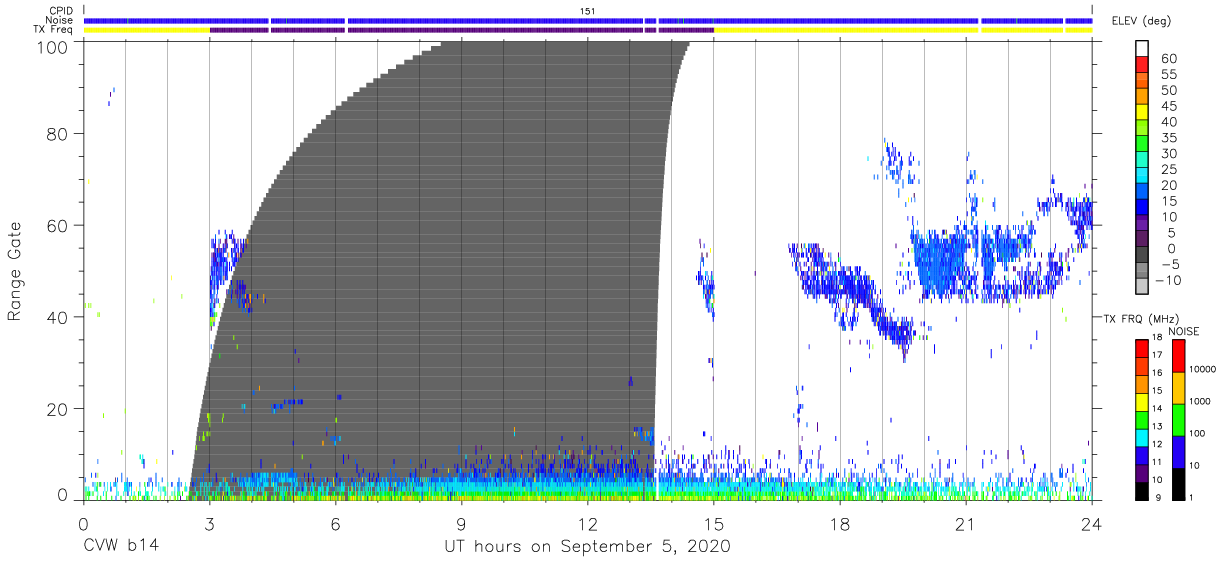Click the yellow NOISE colorbar segment
The image size is (1228, 567).
(1178, 388)
